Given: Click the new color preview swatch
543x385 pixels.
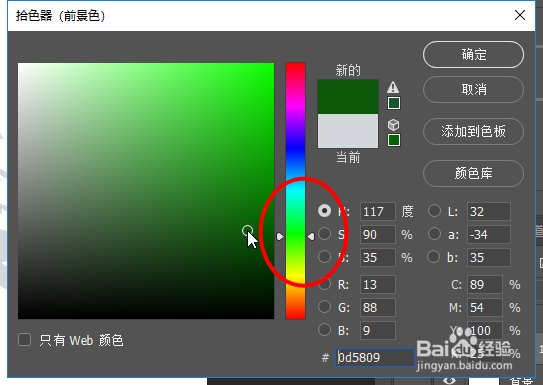Looking at the screenshot, I should tap(348, 97).
